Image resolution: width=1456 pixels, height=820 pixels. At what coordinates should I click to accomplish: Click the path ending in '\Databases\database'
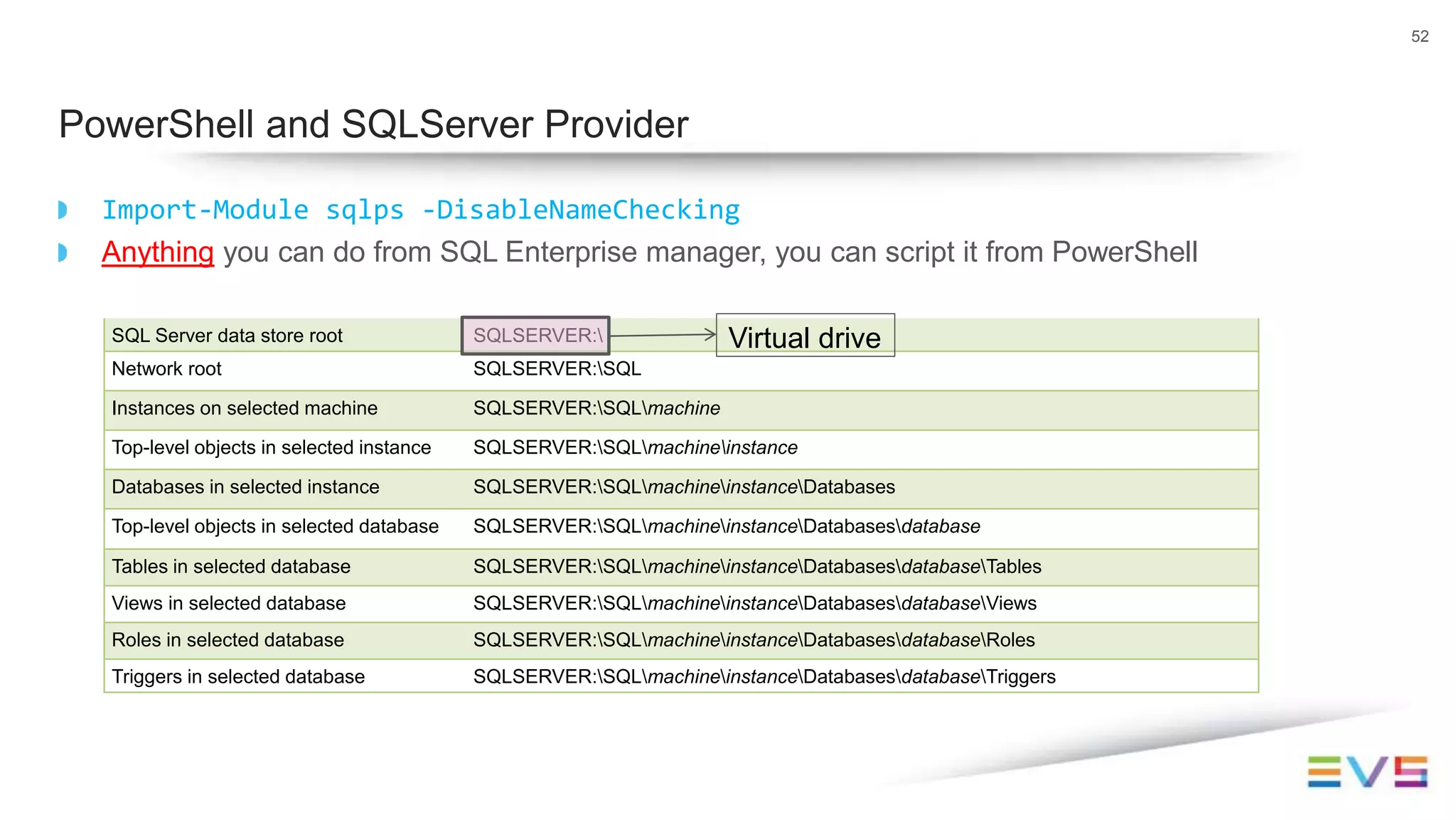727,526
